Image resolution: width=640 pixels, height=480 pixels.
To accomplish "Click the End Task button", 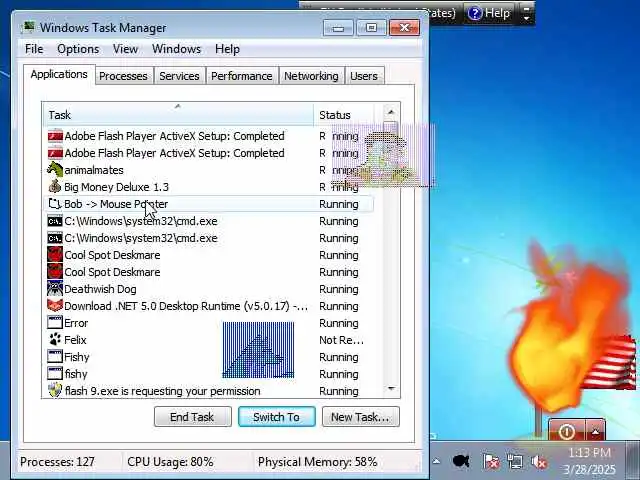I will 192,417.
